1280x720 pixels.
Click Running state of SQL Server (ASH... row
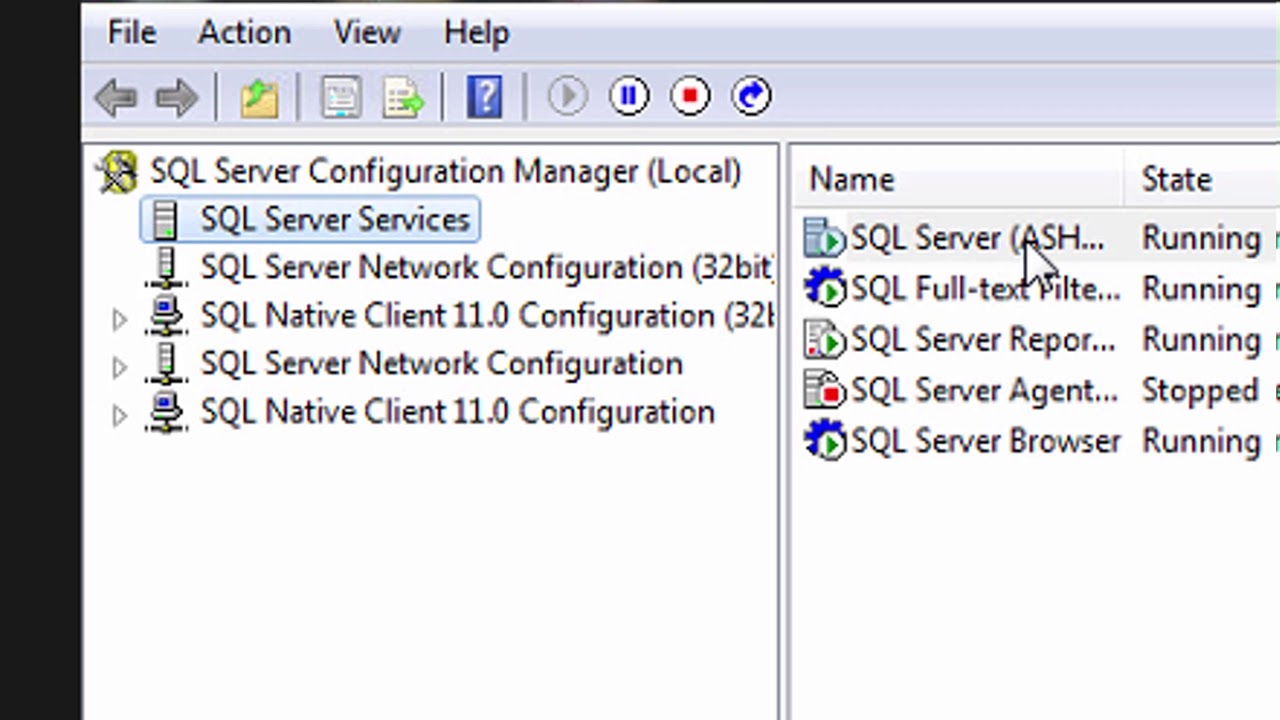click(1201, 239)
